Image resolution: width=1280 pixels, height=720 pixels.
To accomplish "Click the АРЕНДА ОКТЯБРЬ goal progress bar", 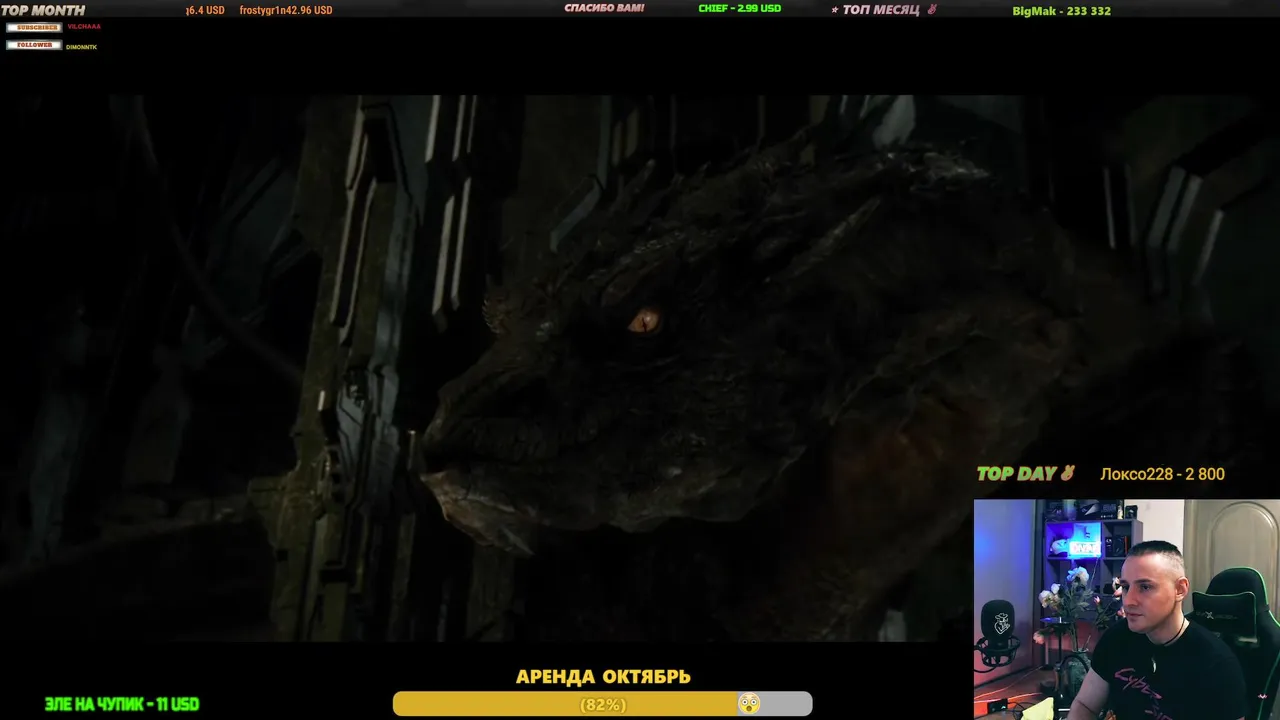I will [602, 704].
